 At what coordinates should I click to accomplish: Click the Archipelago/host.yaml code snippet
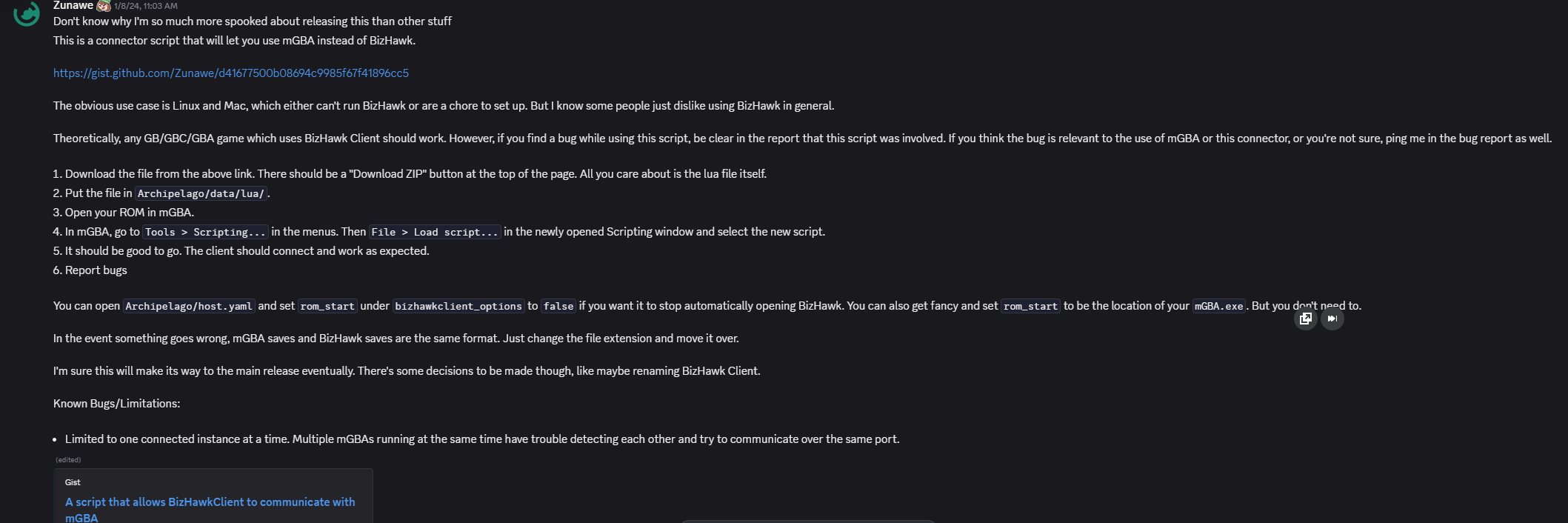point(189,306)
